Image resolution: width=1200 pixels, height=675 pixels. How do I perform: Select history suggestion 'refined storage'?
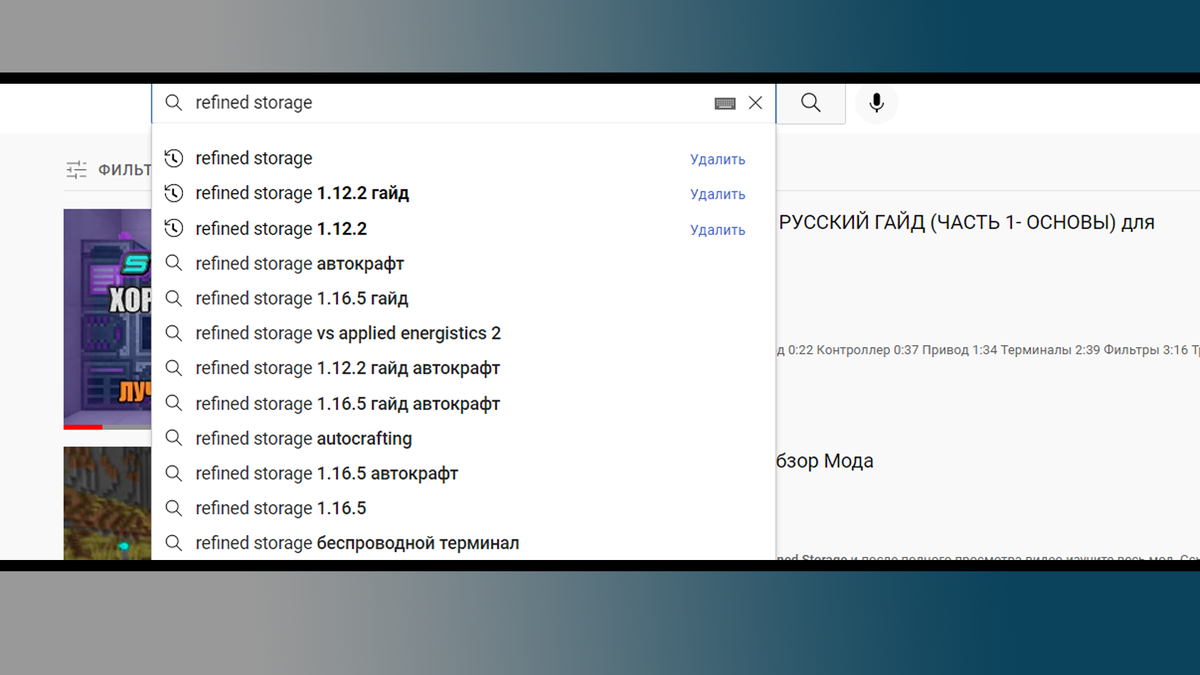(x=463, y=158)
